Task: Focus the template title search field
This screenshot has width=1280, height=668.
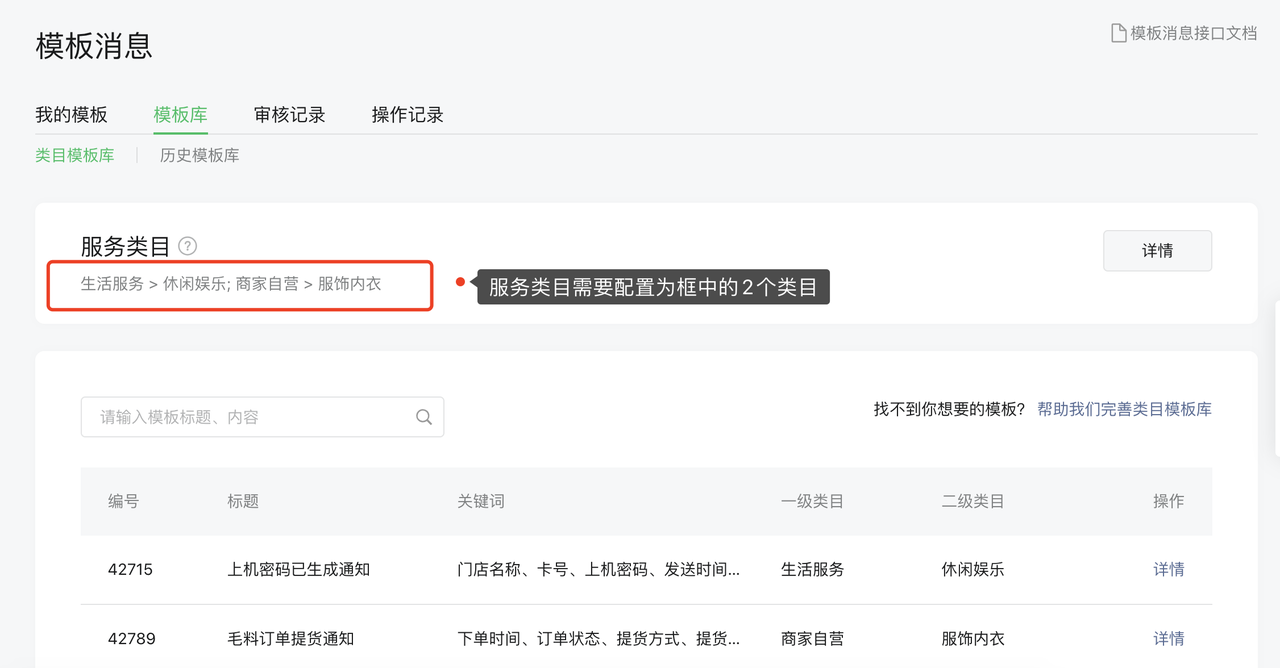Action: point(250,417)
